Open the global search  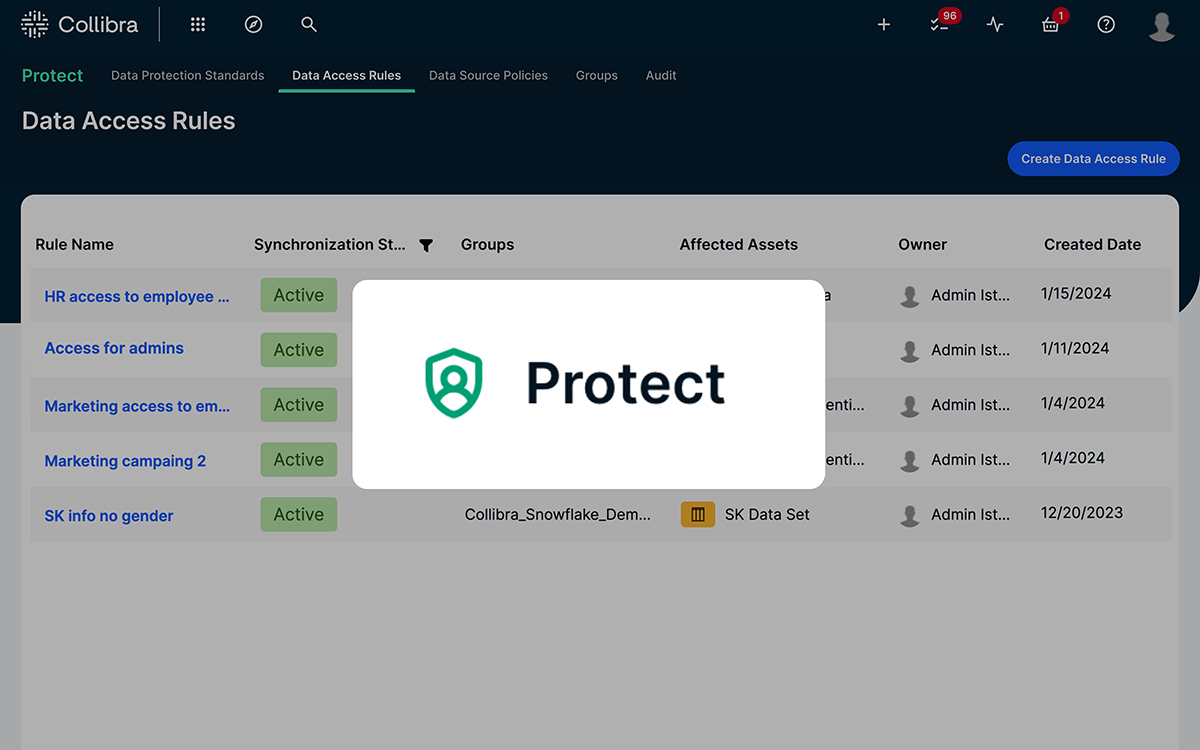[x=308, y=24]
